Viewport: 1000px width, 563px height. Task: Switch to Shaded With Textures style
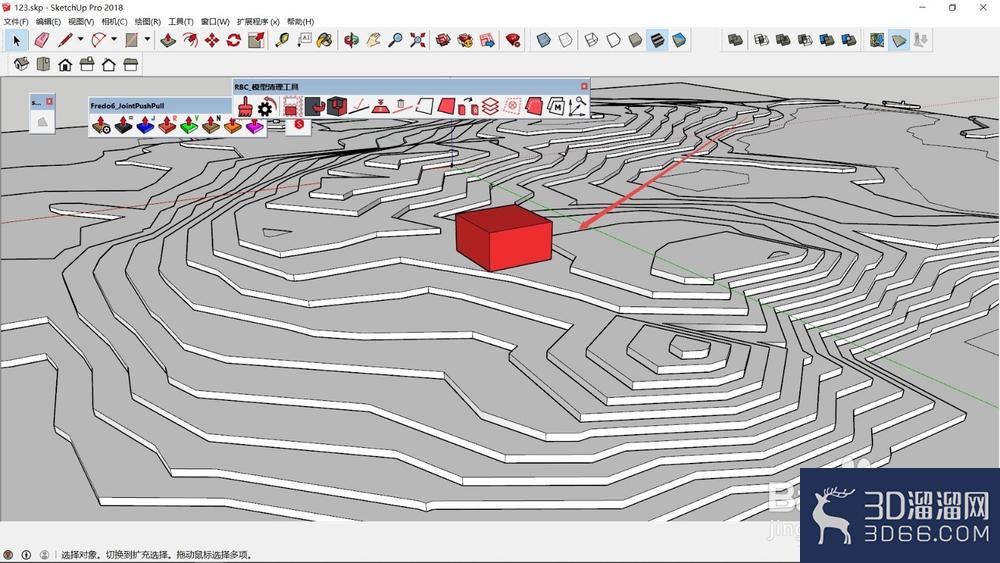[658, 40]
